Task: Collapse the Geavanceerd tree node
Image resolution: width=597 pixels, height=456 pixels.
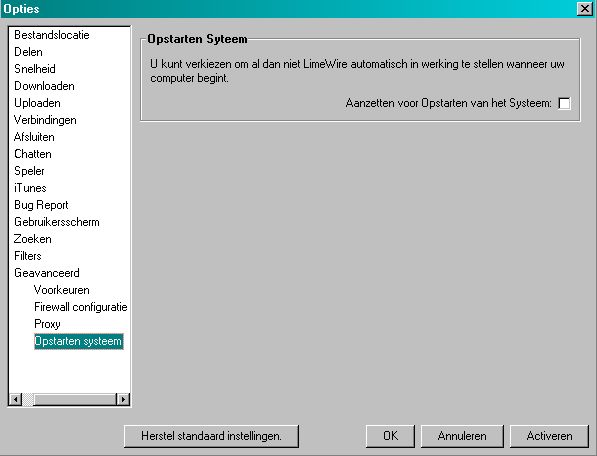Action: (47, 273)
